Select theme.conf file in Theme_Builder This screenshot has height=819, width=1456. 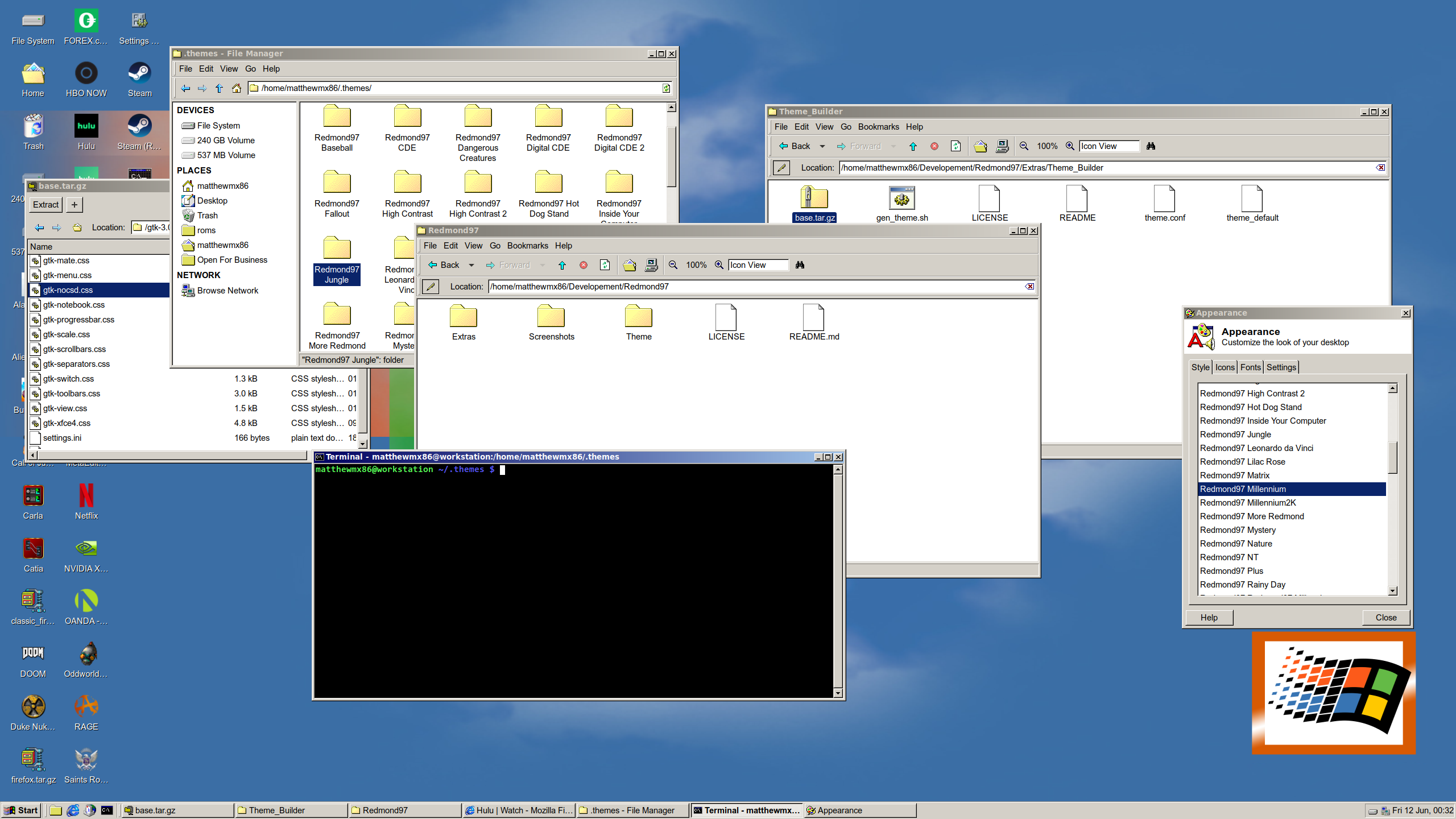coord(1164,204)
